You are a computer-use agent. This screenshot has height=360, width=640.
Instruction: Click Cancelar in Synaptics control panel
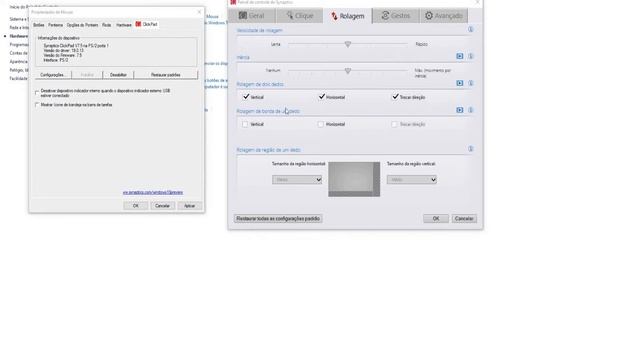464,219
